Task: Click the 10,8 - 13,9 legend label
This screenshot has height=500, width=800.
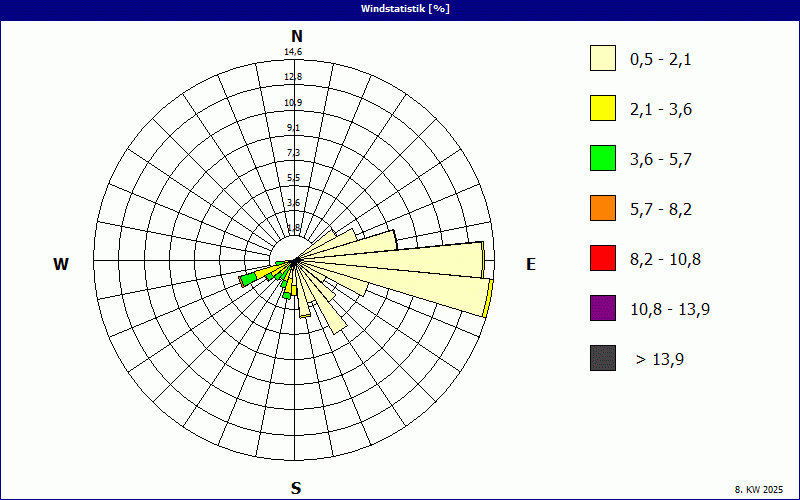Action: [x=670, y=310]
